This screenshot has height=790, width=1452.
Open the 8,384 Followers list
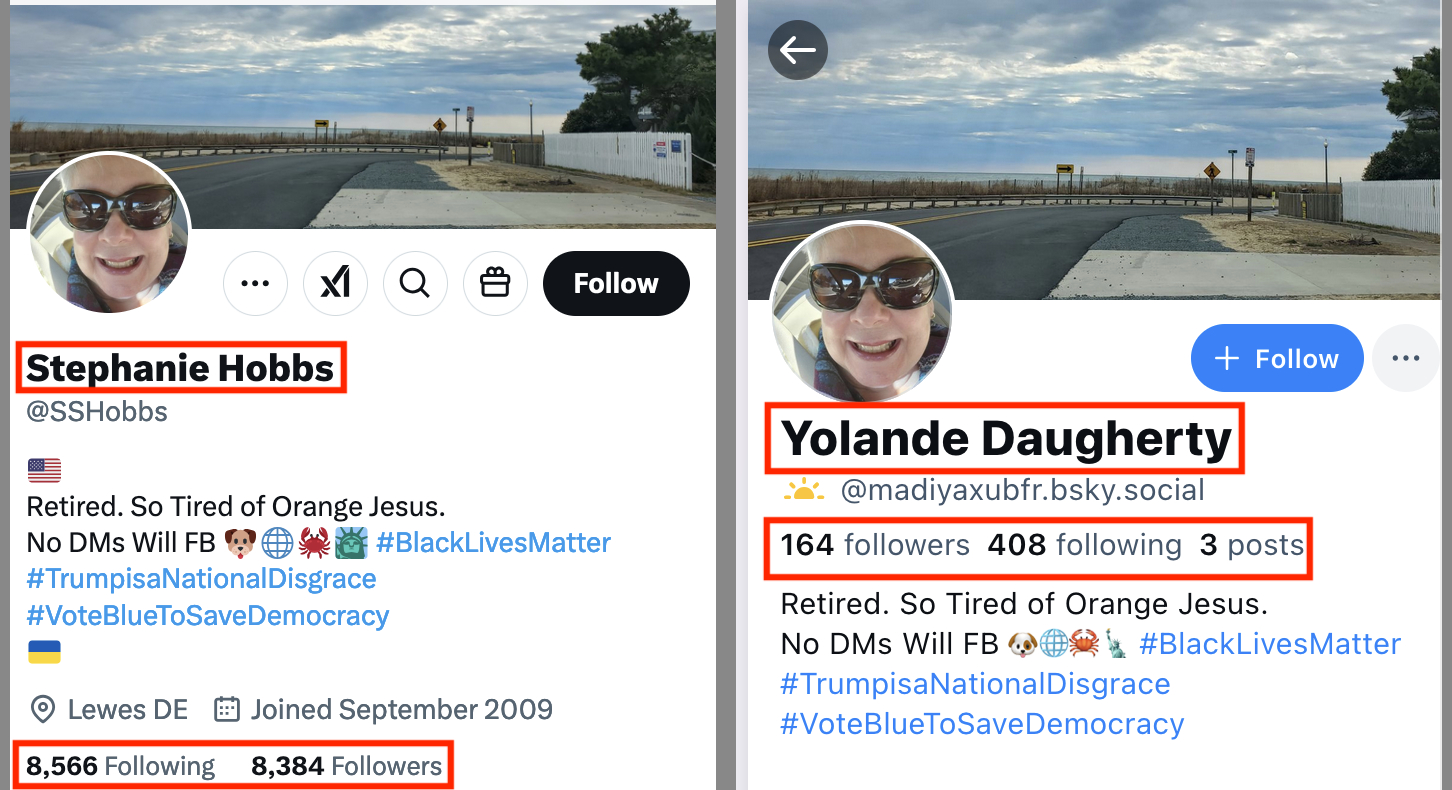(346, 766)
